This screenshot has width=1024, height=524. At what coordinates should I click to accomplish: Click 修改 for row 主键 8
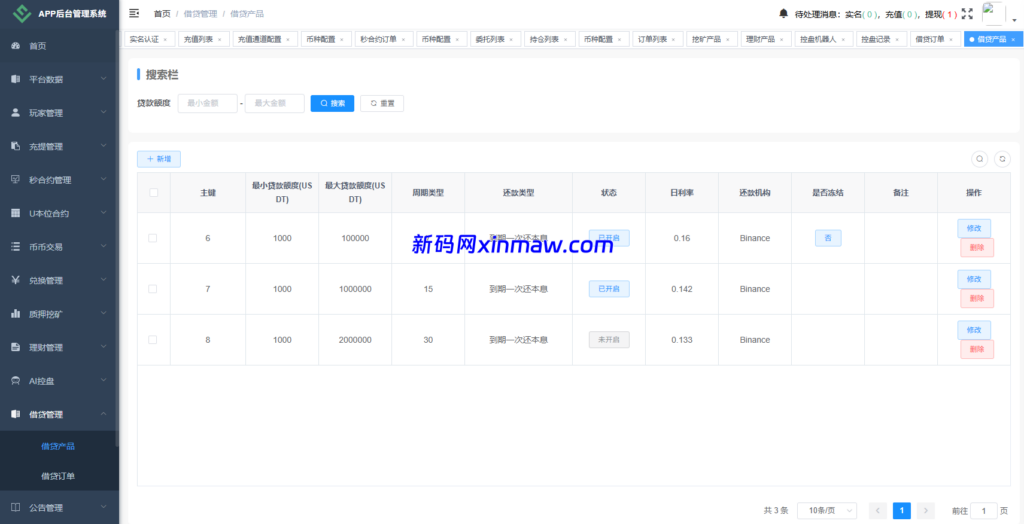[x=974, y=330]
